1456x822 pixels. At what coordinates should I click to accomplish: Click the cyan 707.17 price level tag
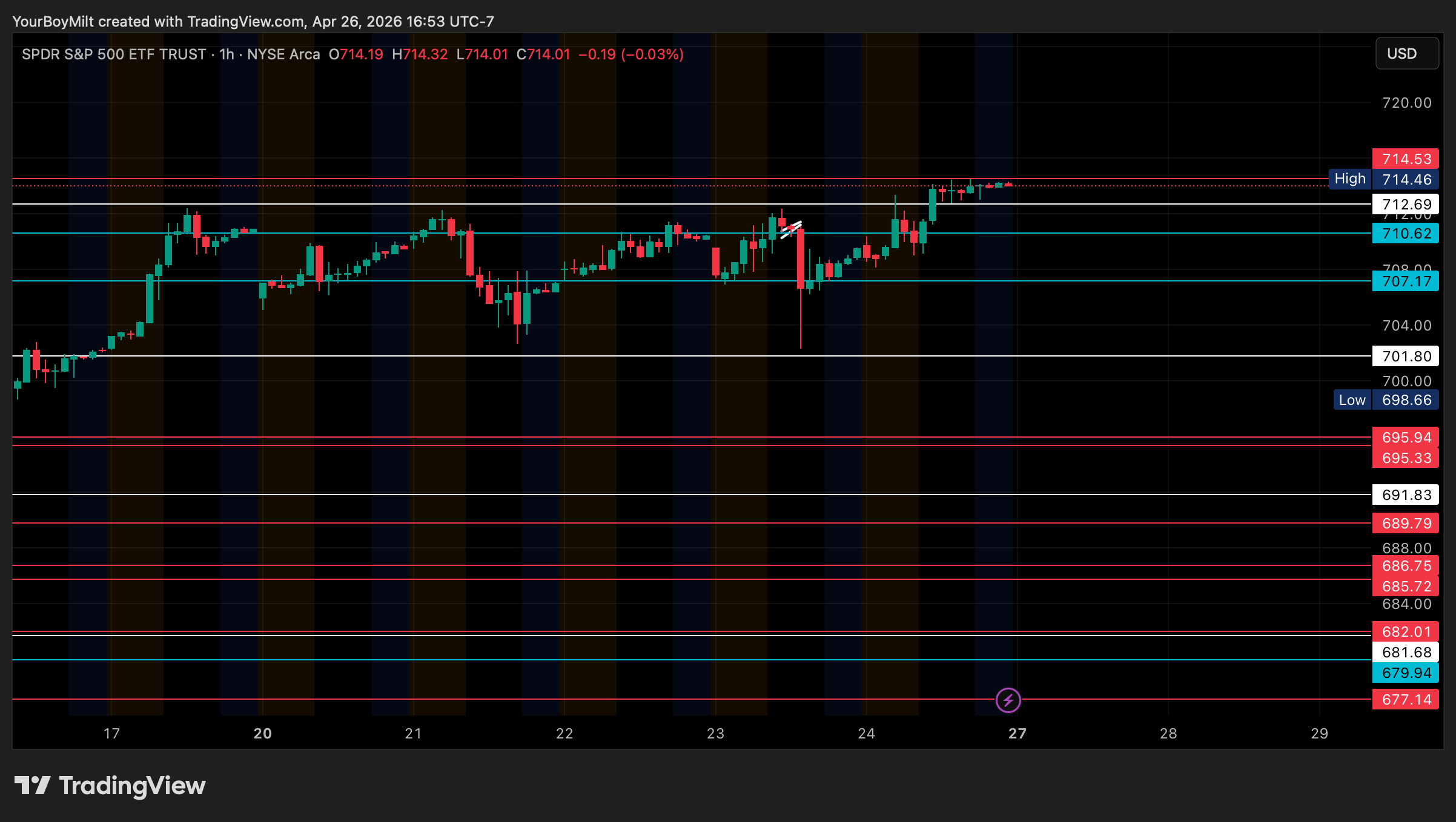pos(1406,281)
